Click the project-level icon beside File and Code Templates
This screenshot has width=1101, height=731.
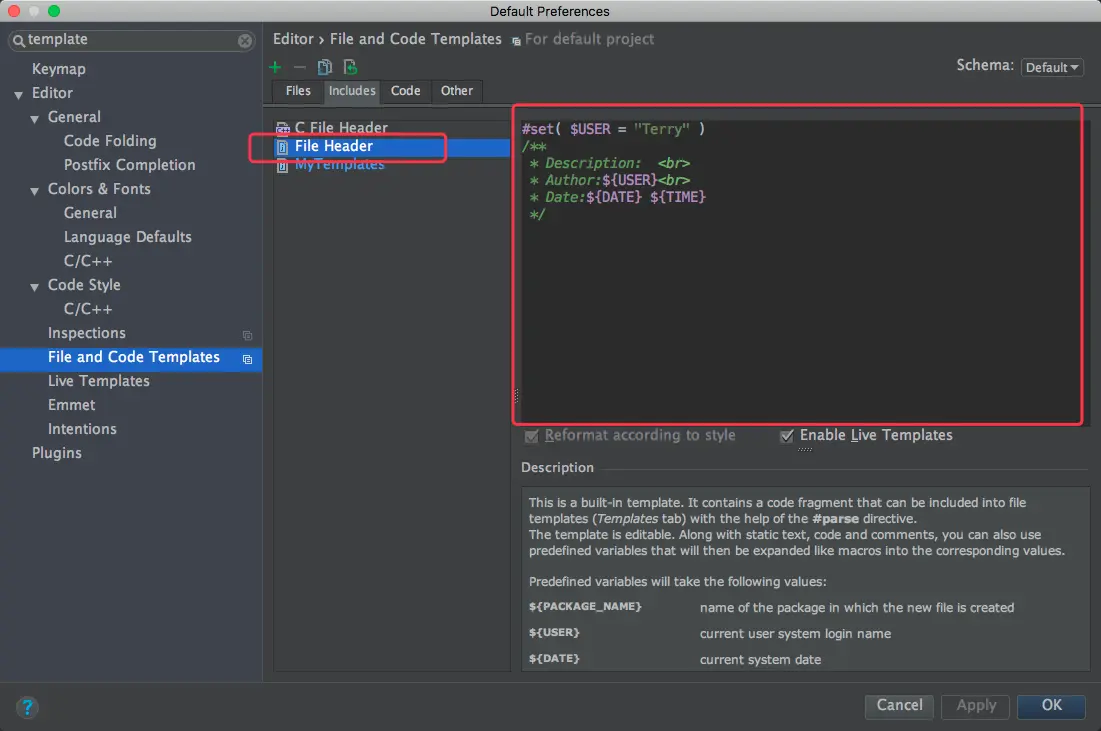(x=247, y=359)
